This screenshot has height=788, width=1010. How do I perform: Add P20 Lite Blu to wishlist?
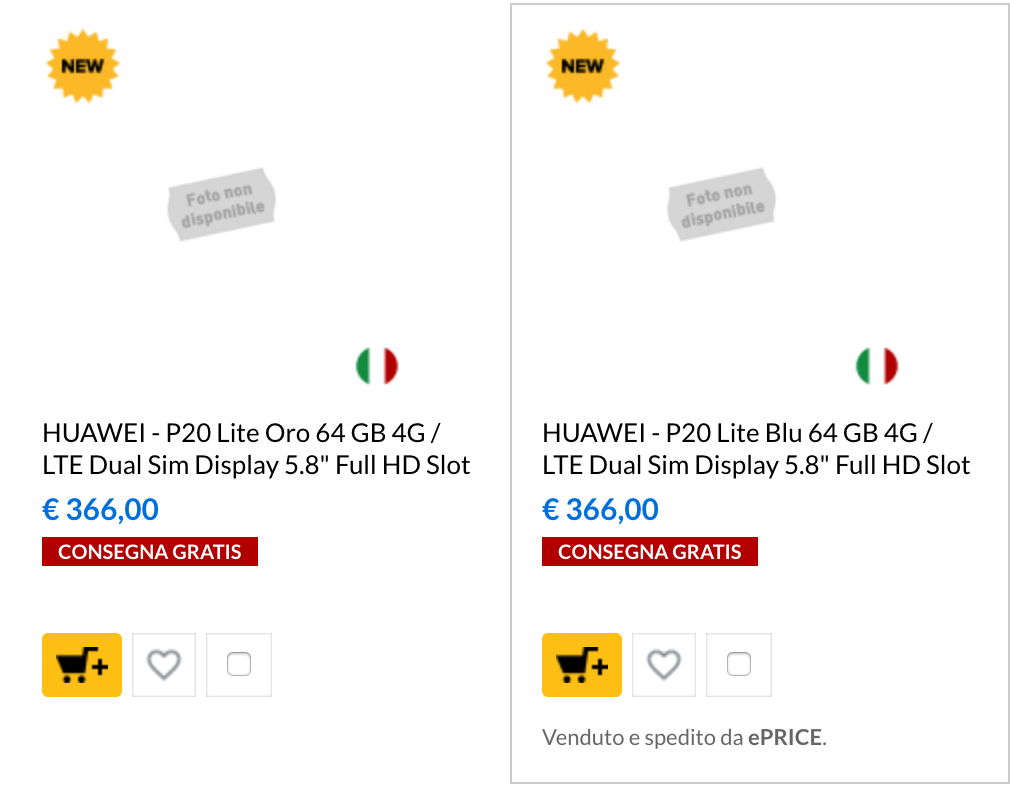click(x=664, y=665)
